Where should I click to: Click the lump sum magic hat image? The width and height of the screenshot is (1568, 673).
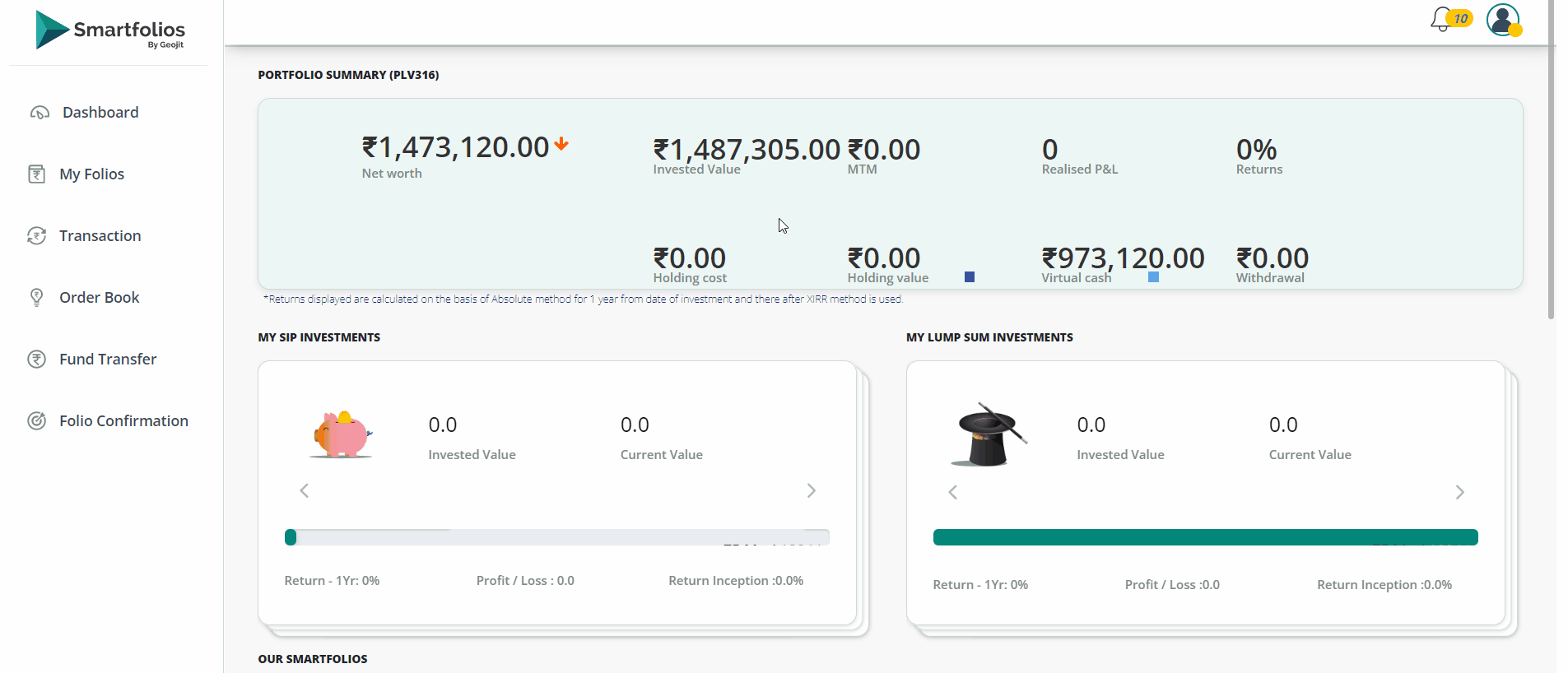pos(989,435)
